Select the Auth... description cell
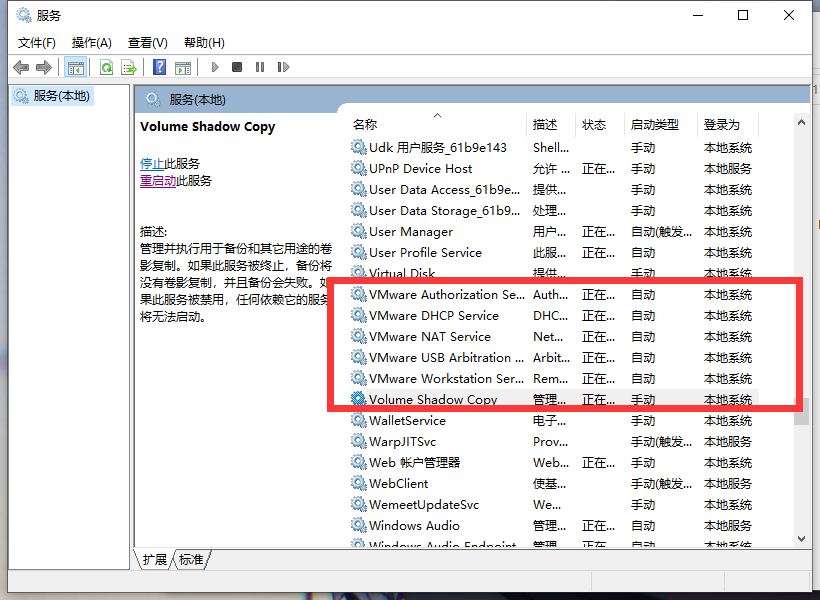Image resolution: width=820 pixels, height=600 pixels. (x=550, y=295)
